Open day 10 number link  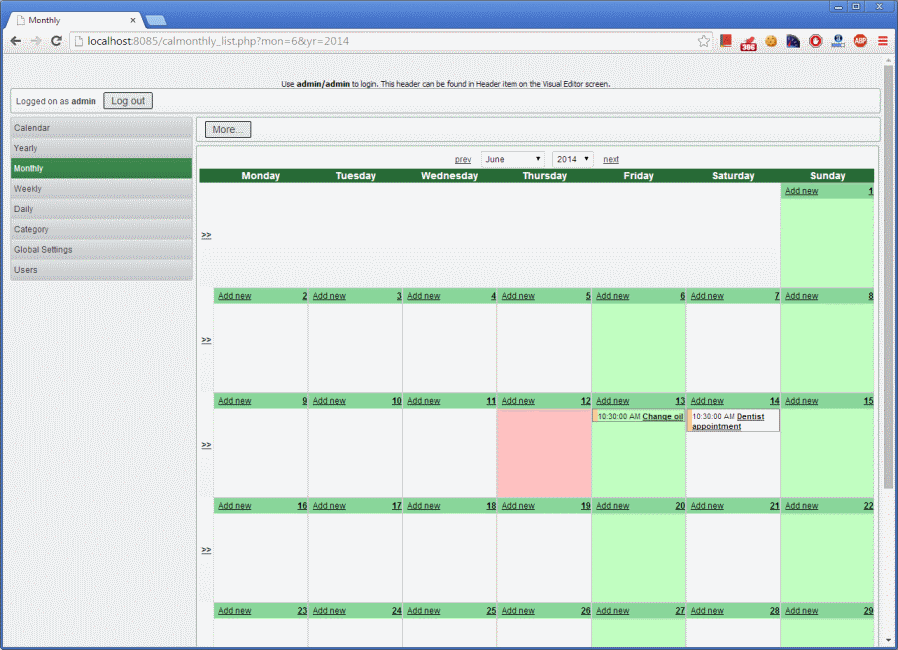[x=396, y=401]
